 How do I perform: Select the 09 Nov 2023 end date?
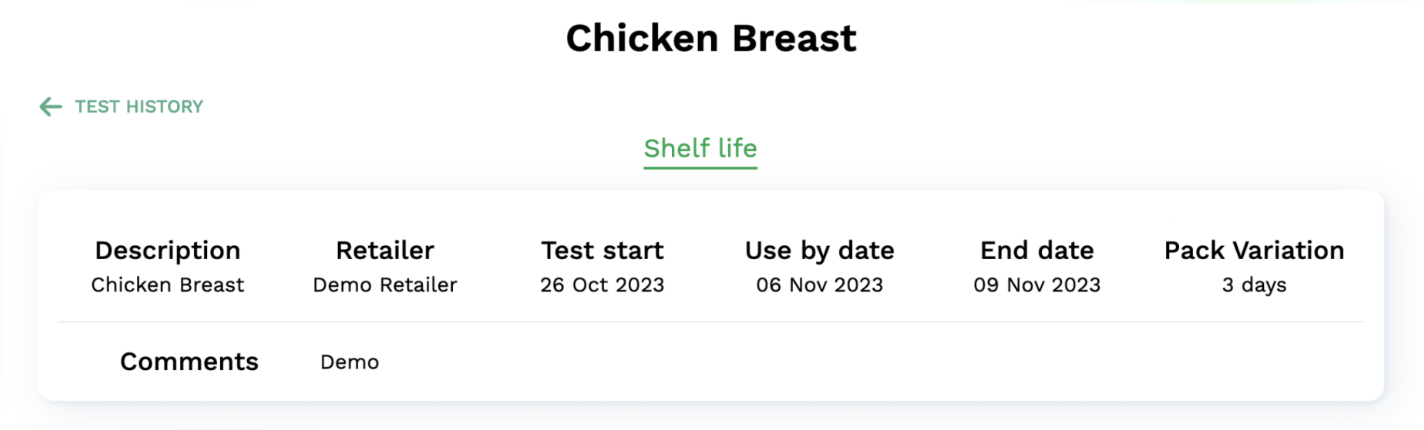1037,285
